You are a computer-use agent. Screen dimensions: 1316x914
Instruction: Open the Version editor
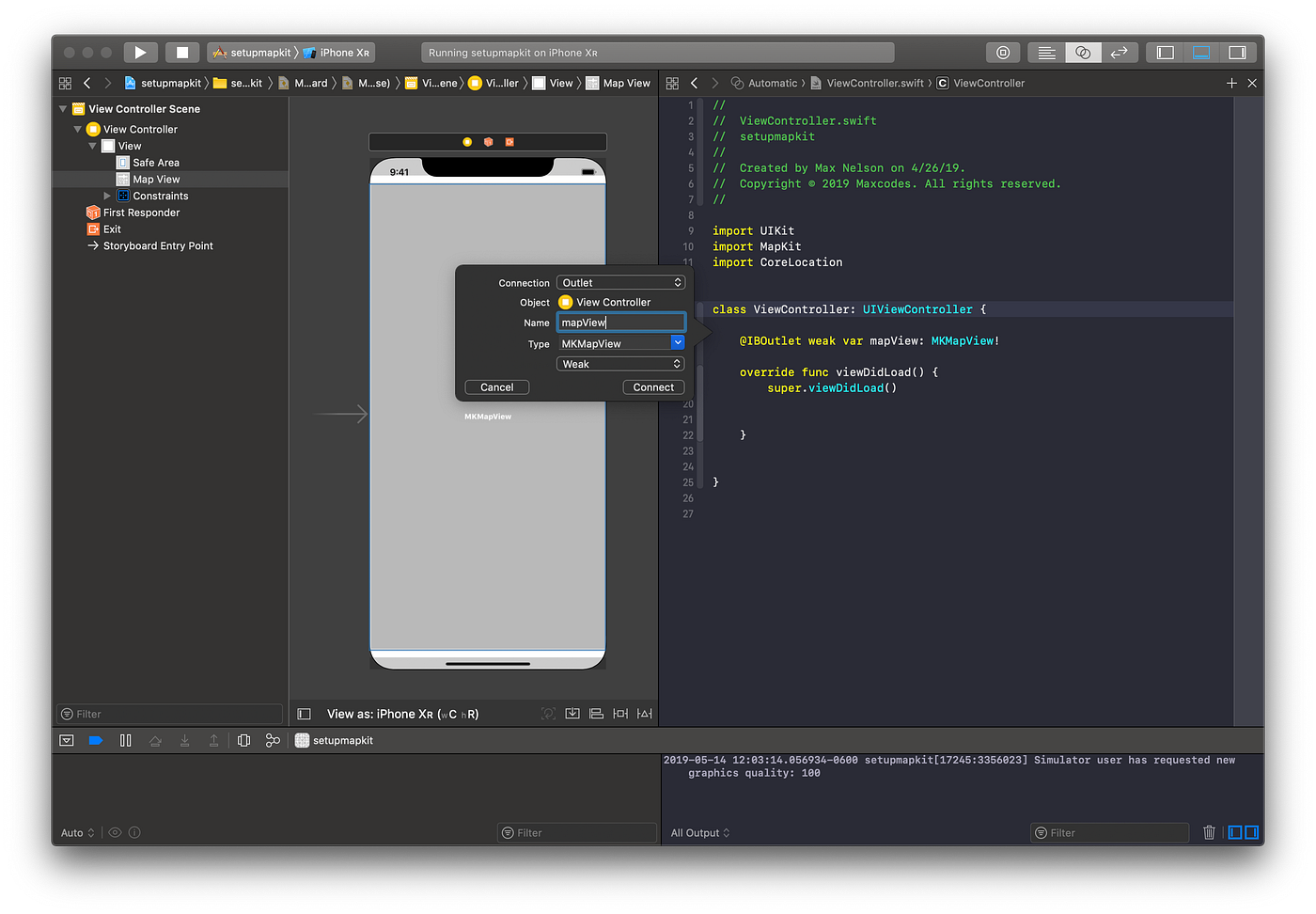pos(1120,52)
